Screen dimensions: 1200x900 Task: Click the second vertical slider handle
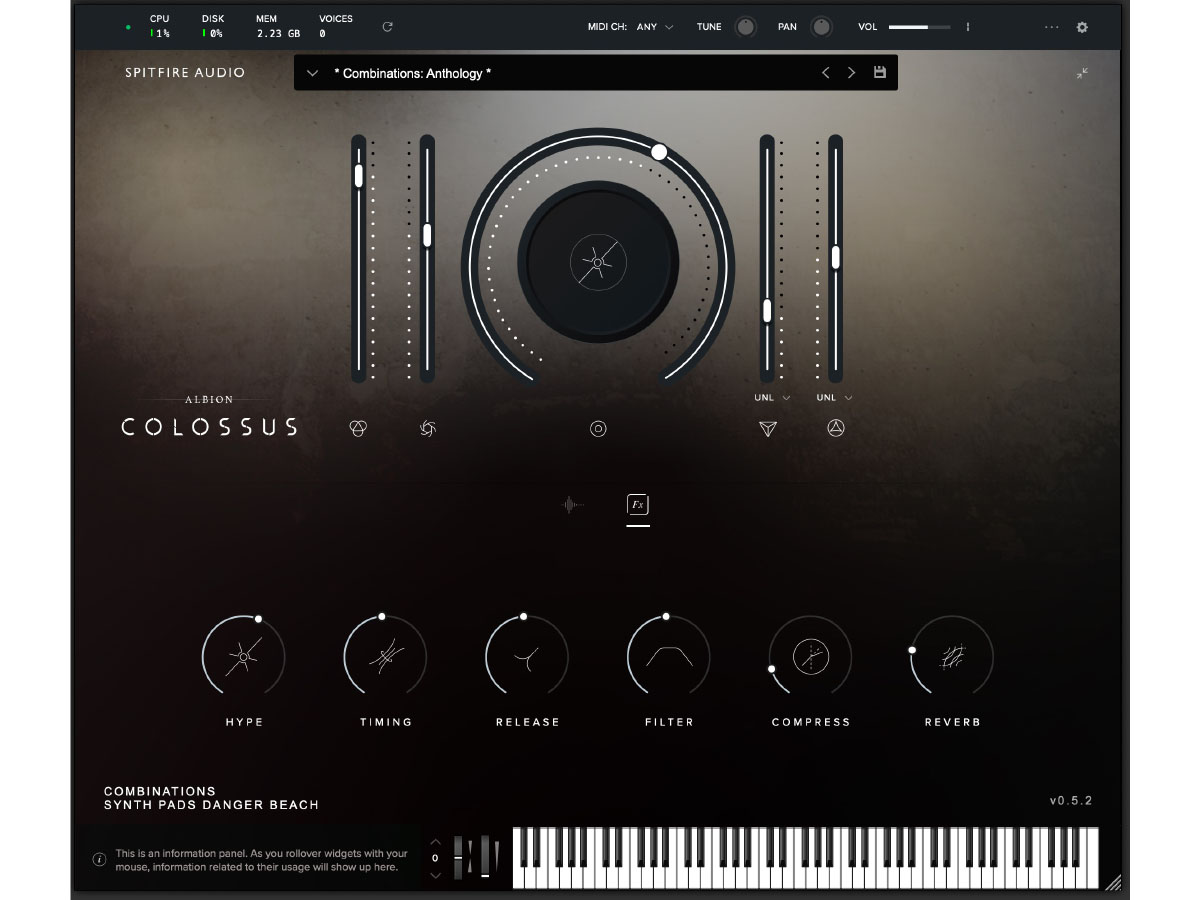[427, 235]
